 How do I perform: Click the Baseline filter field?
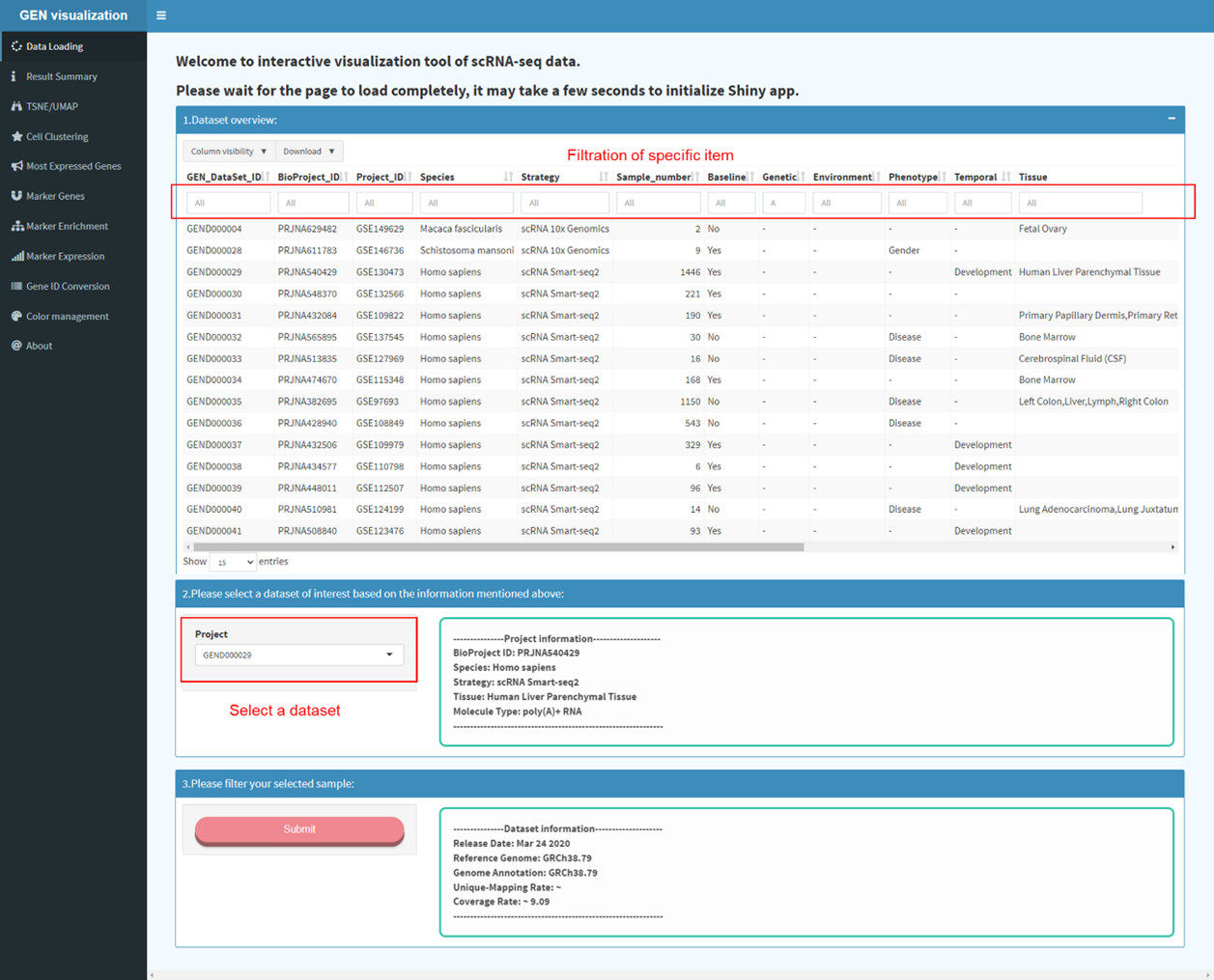pos(731,203)
